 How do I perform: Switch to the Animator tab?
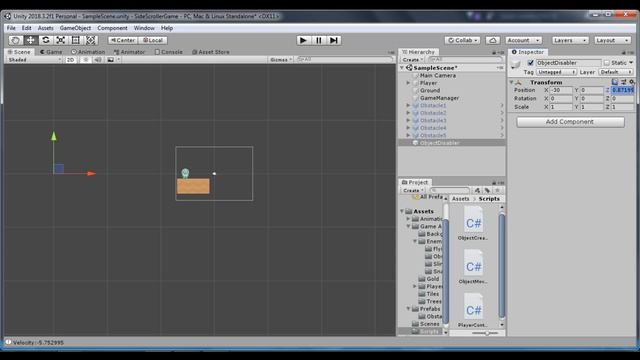point(129,52)
